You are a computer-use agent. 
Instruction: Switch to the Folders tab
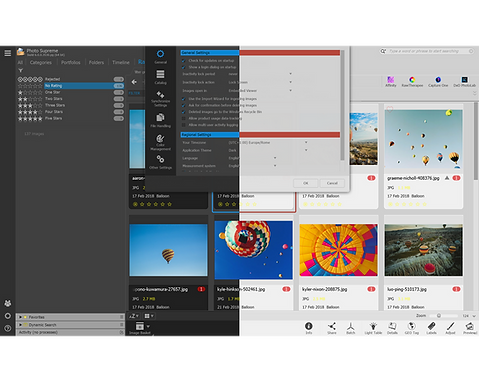(96, 62)
